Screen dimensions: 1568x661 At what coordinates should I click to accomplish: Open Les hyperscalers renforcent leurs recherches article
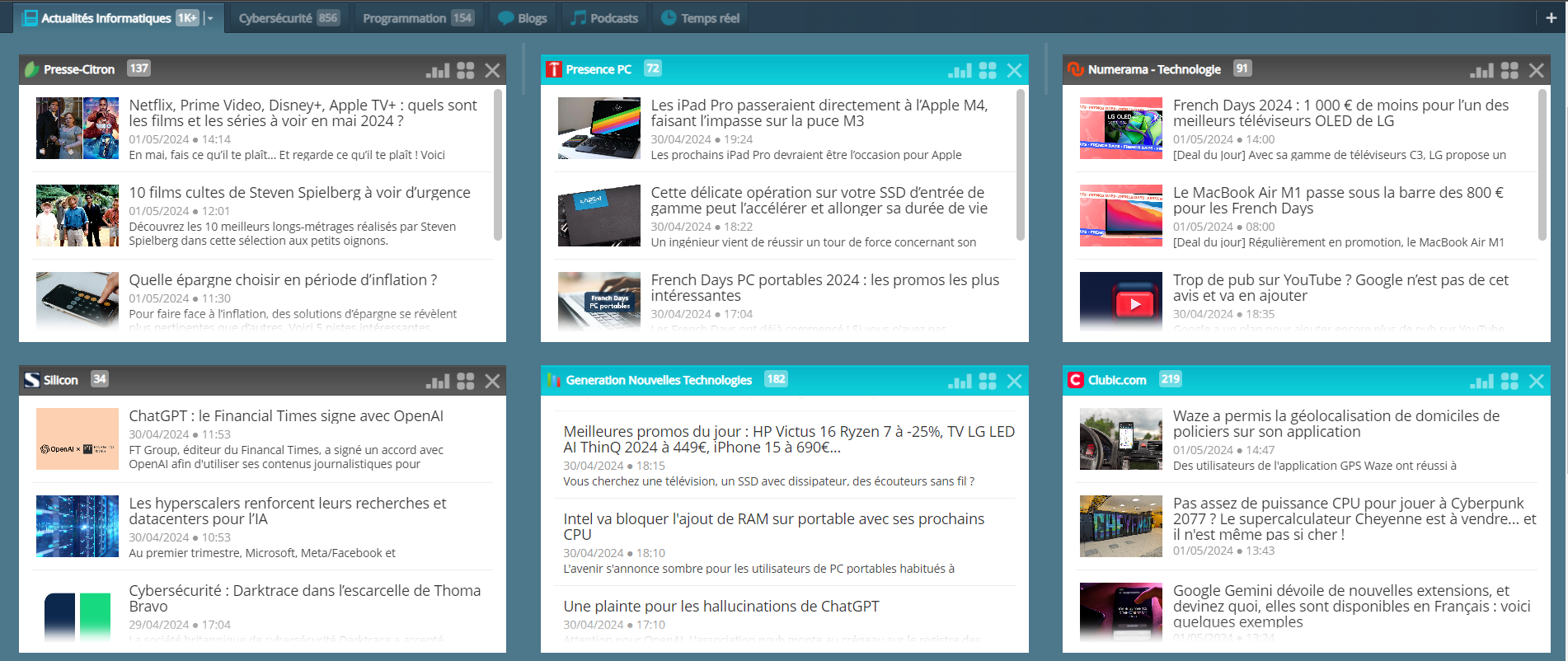288,511
